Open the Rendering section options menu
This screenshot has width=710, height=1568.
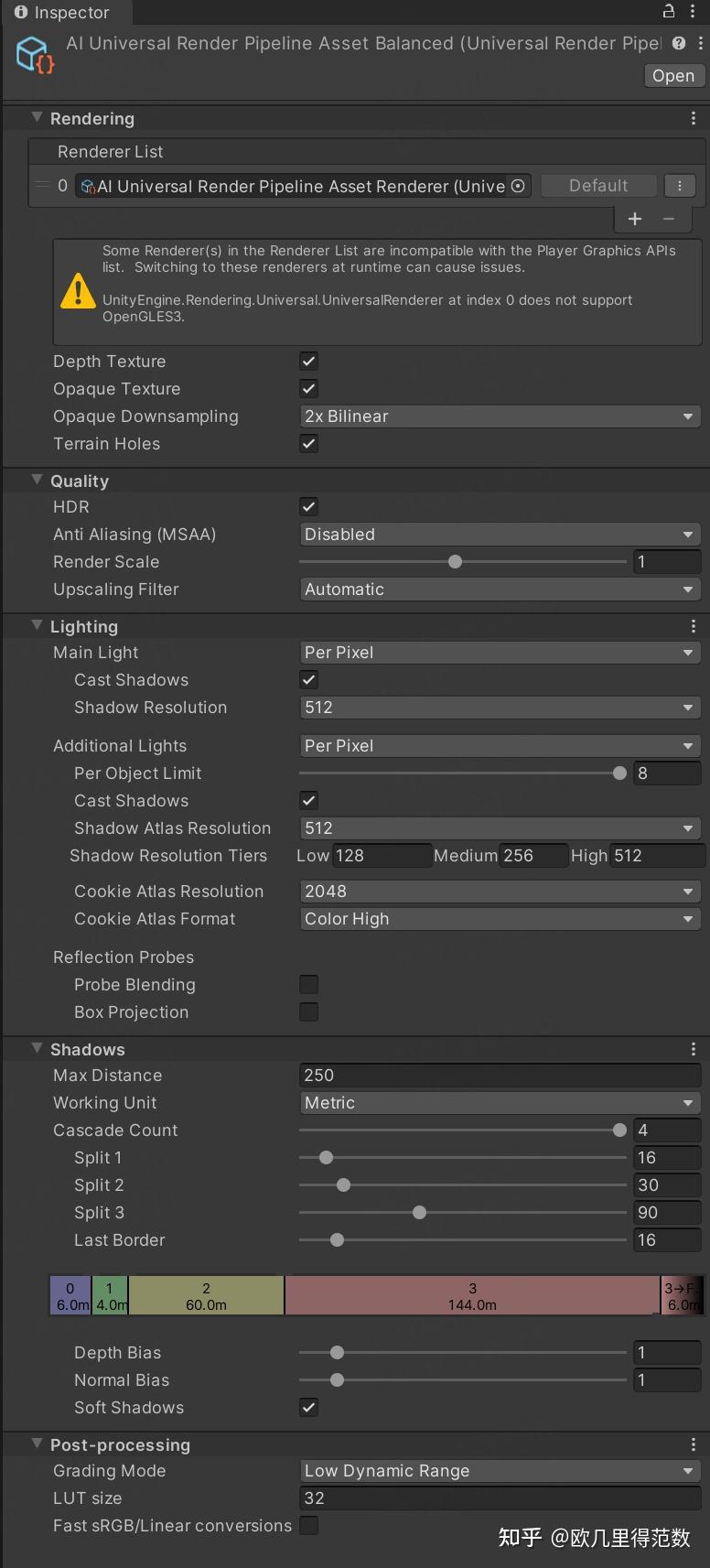point(694,119)
